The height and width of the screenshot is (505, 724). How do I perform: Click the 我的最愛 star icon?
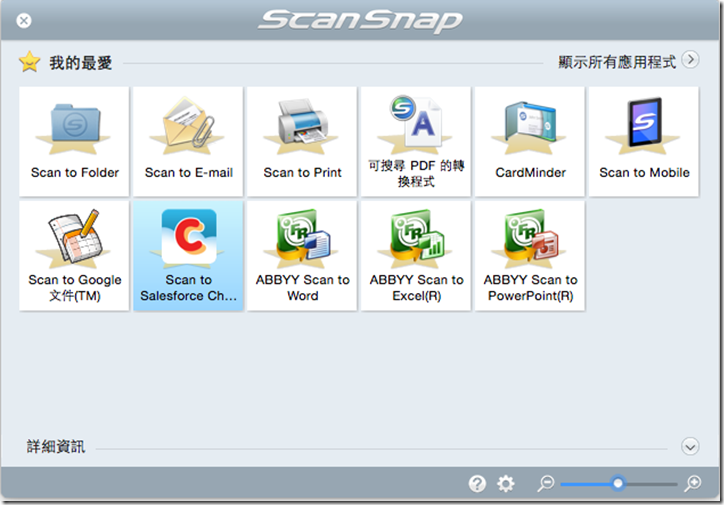pos(30,62)
